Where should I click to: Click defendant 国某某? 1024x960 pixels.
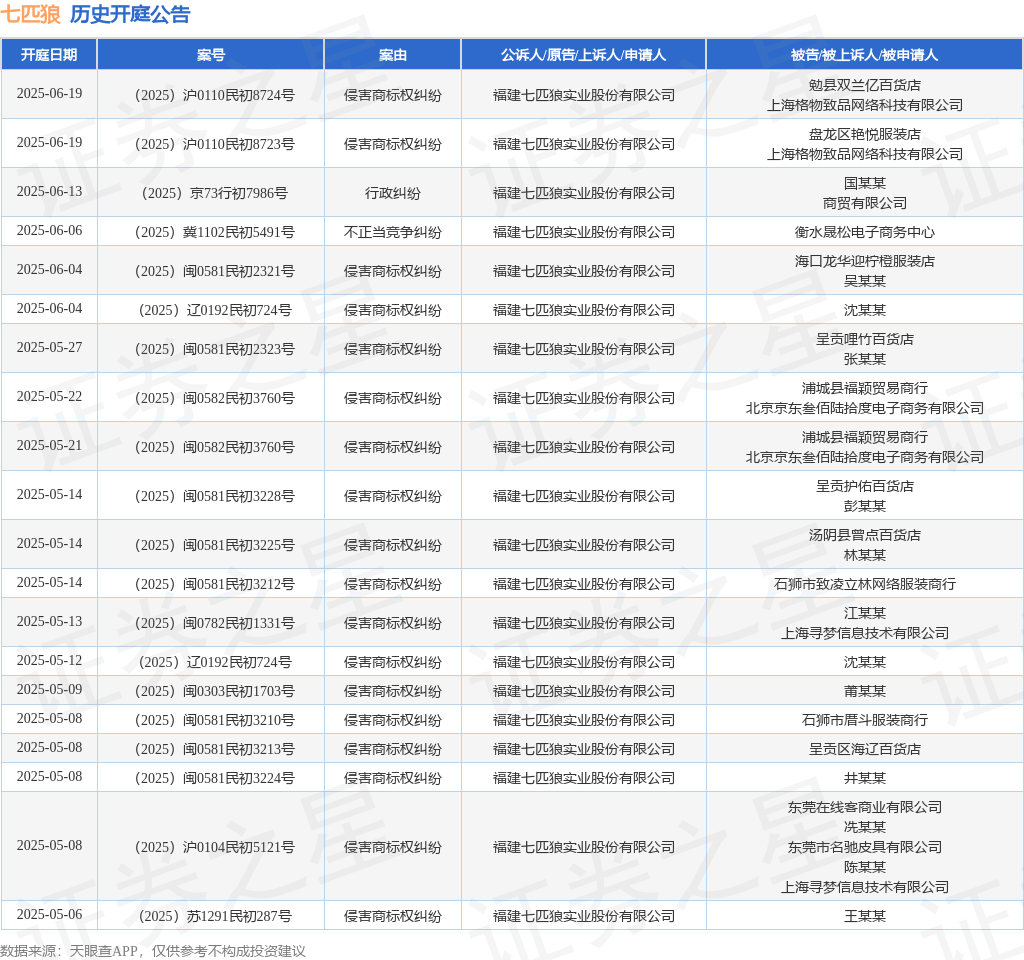[865, 184]
